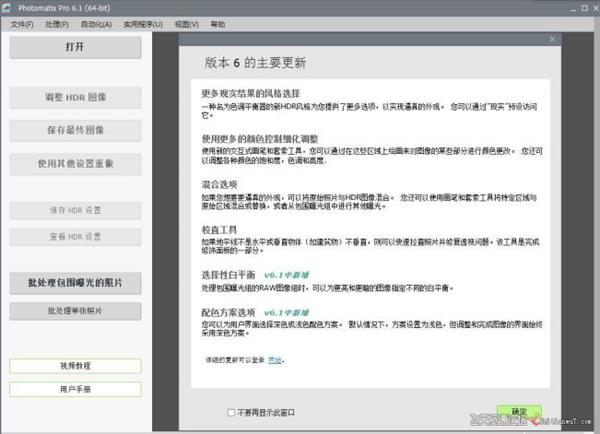The image size is (600, 434).
Task: Open the 网站 link in the dialog
Action: click(x=275, y=360)
